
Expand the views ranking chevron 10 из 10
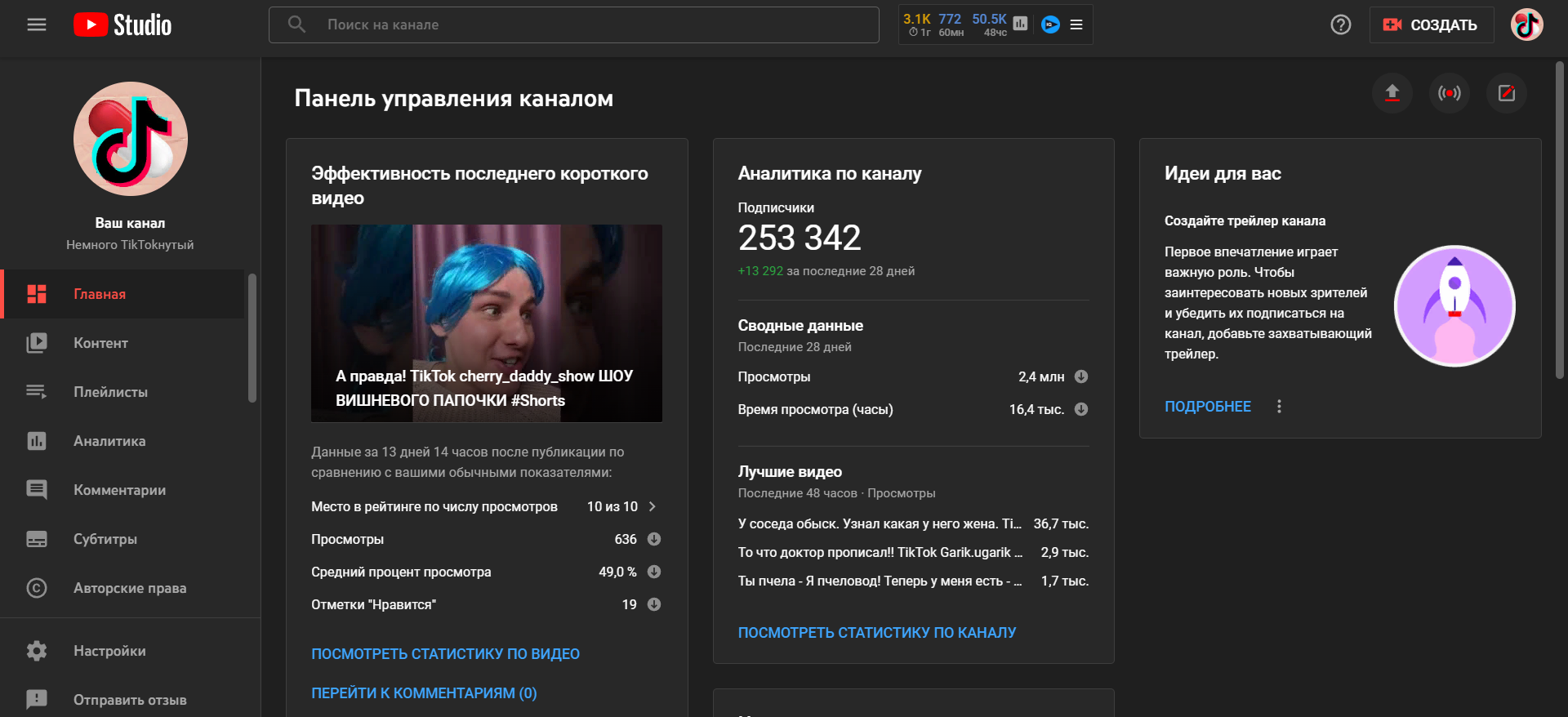pyautogui.click(x=653, y=506)
